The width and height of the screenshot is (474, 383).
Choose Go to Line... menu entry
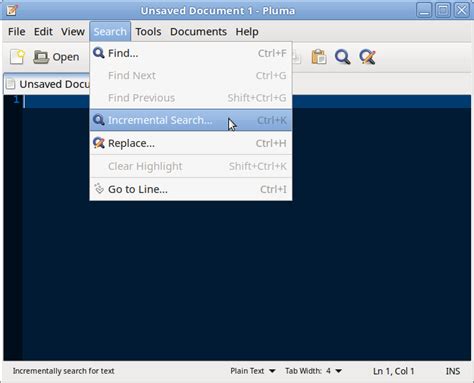point(191,189)
